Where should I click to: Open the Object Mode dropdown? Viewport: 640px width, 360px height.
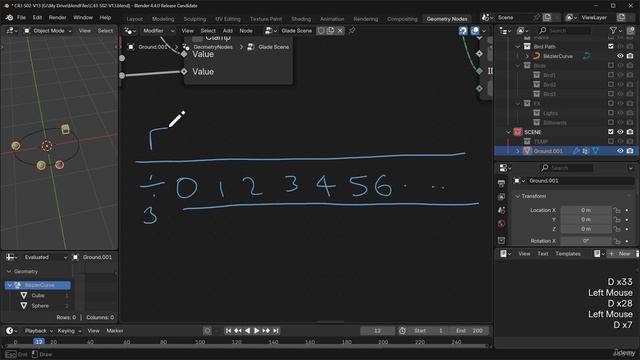click(47, 31)
